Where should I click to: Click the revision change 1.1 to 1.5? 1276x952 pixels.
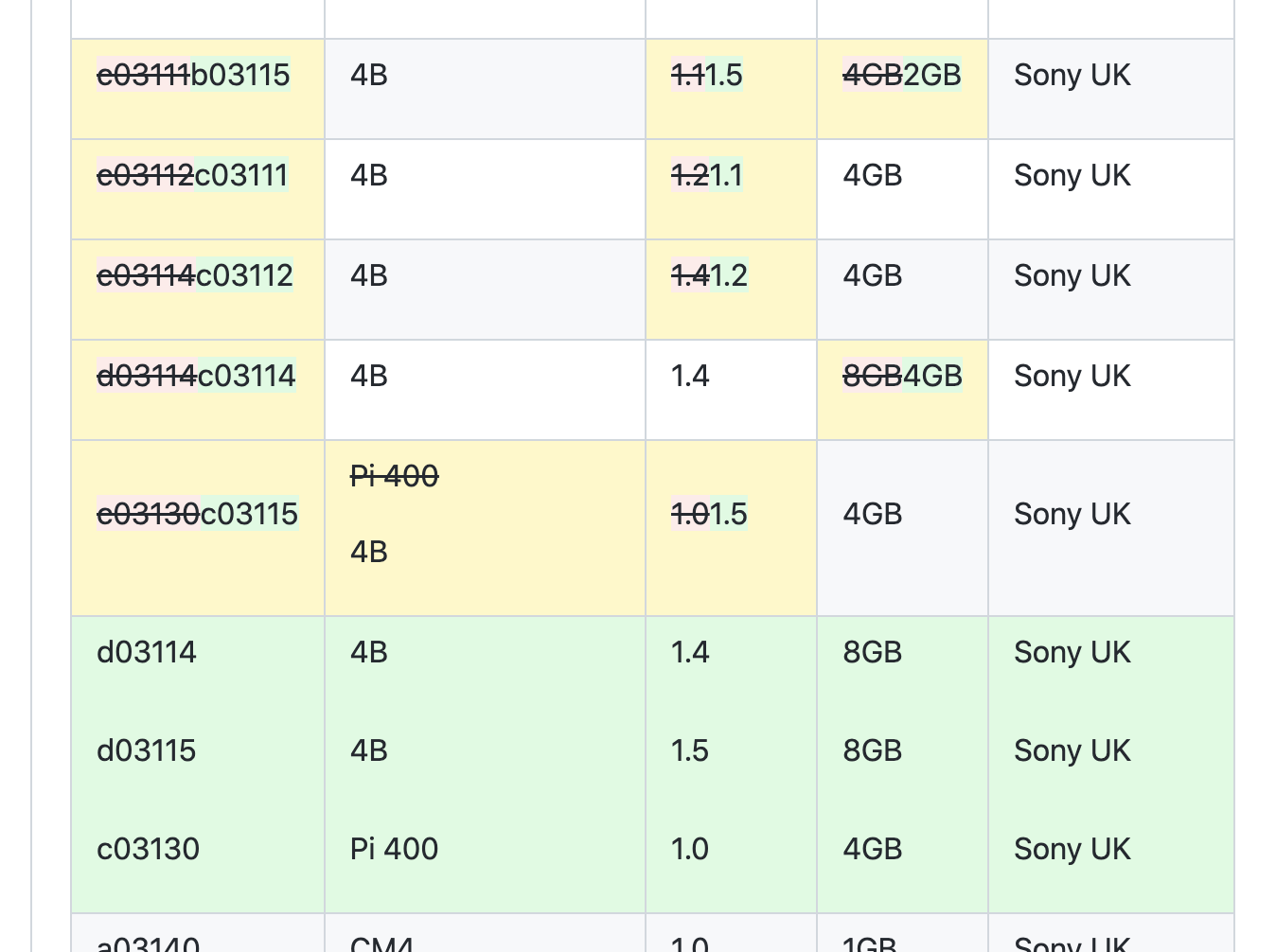tap(707, 75)
